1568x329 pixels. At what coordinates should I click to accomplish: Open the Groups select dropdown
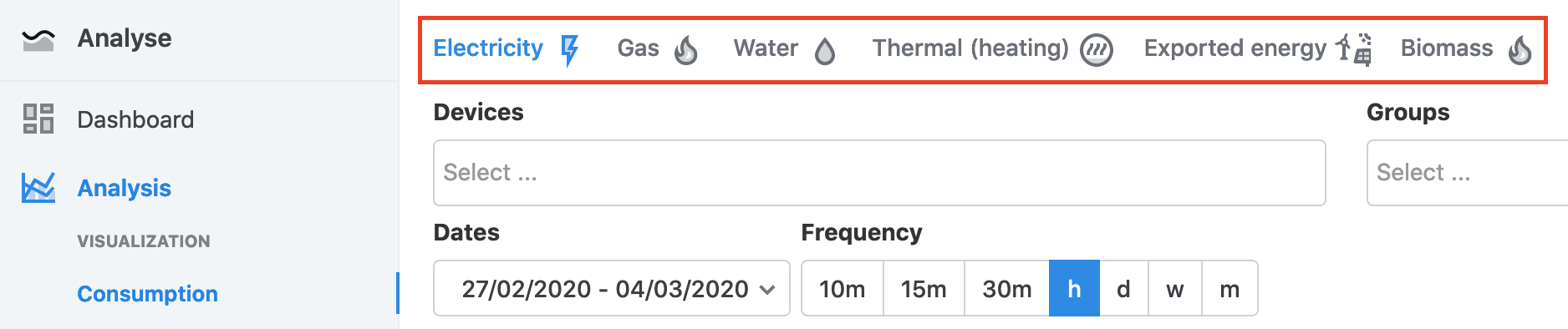pyautogui.click(x=1468, y=173)
